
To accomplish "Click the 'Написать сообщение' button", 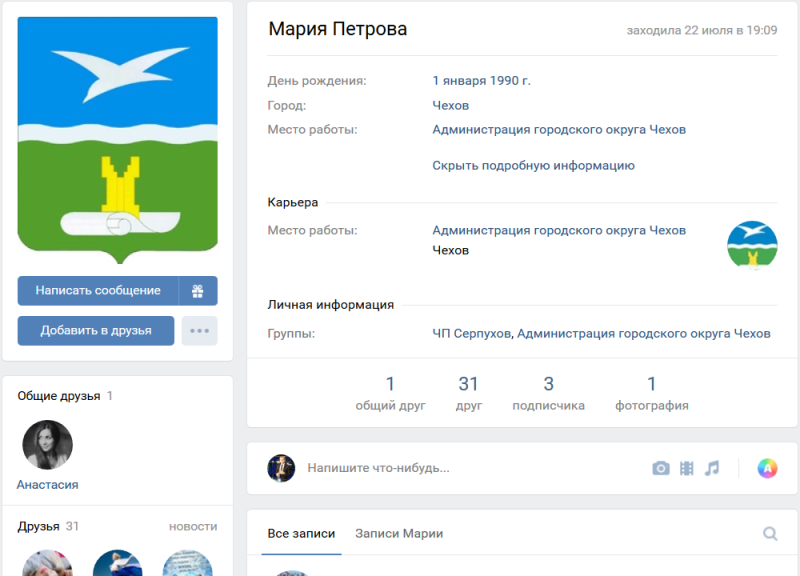I will tap(98, 291).
